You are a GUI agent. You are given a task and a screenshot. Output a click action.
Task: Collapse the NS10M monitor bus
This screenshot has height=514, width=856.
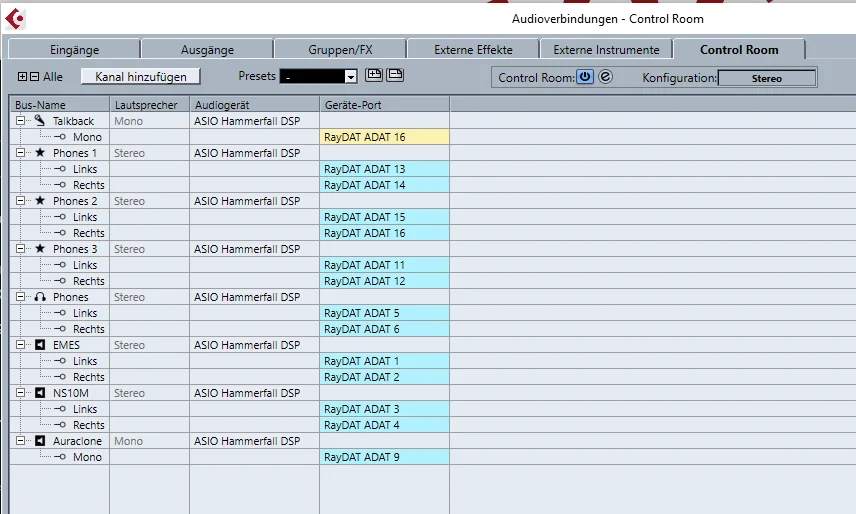pyautogui.click(x=20, y=392)
